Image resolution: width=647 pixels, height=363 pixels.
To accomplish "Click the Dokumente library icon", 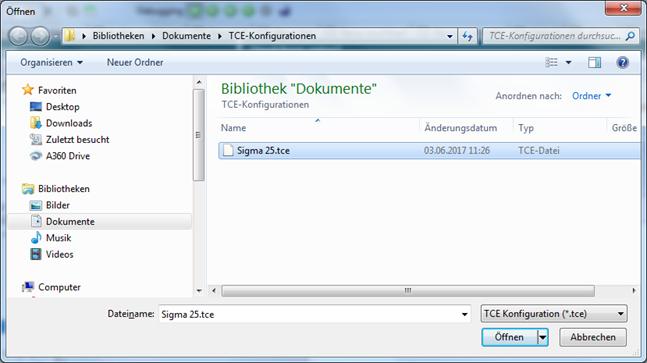I will pyautogui.click(x=36, y=222).
